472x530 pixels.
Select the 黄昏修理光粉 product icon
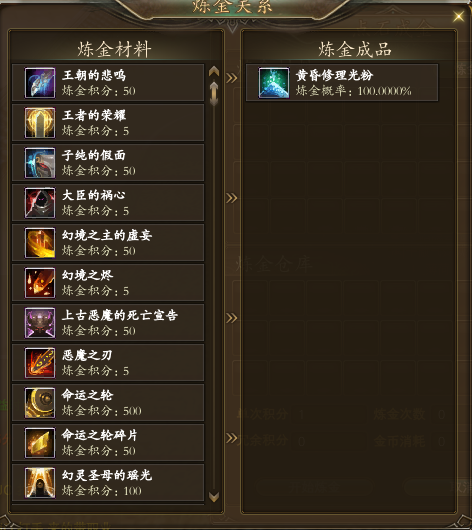pyautogui.click(x=274, y=83)
